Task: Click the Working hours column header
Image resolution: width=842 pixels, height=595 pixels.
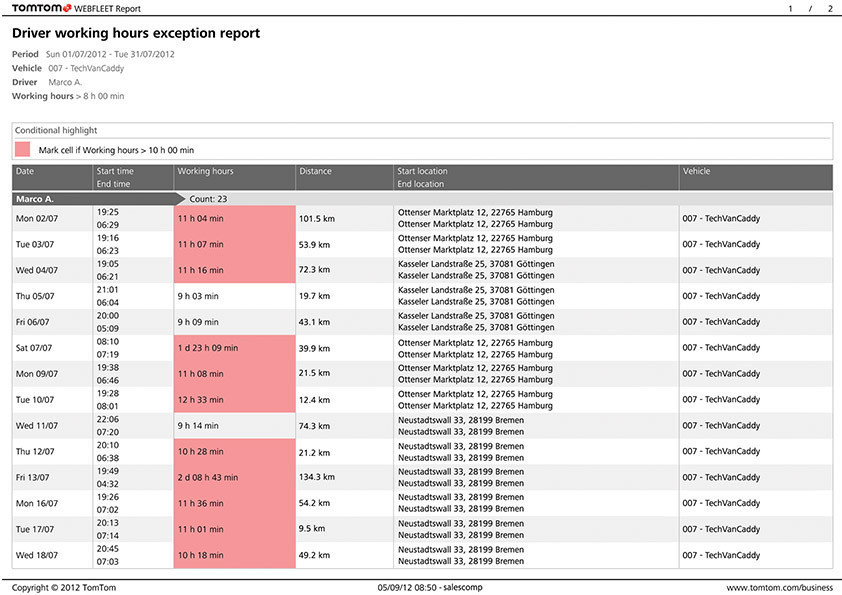Action: [x=205, y=171]
